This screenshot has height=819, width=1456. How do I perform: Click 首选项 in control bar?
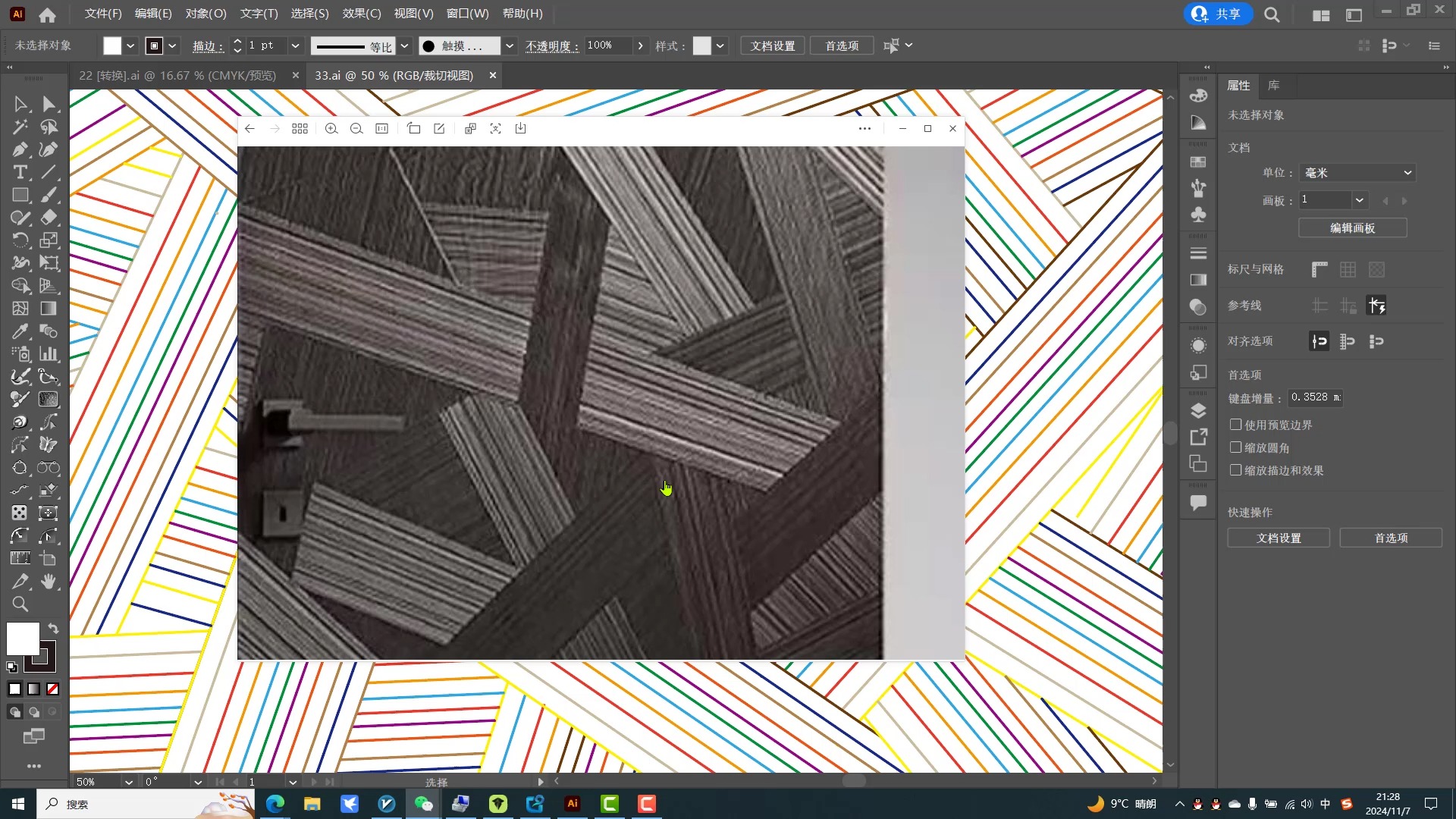[x=842, y=45]
